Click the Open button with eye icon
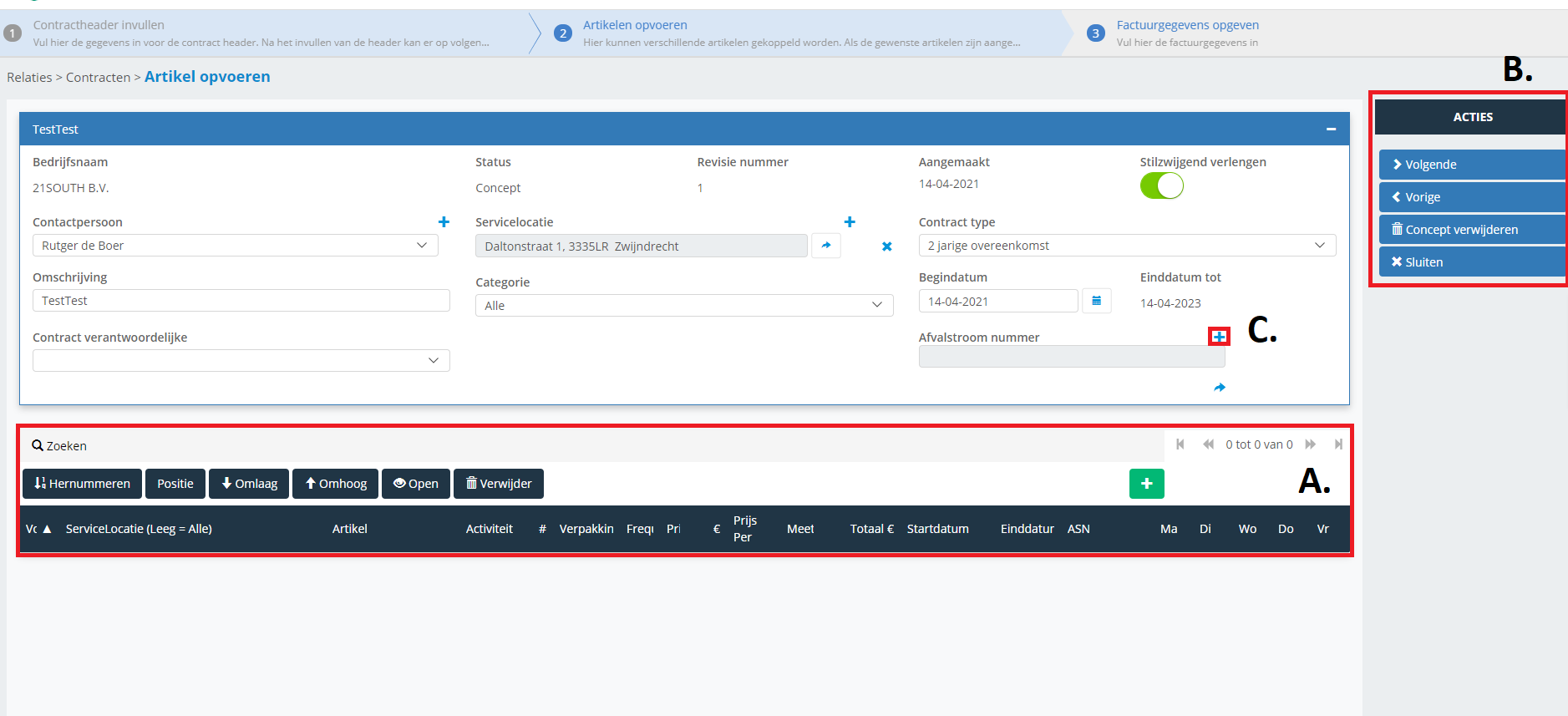Viewport: 1568px width, 716px height. 416,484
